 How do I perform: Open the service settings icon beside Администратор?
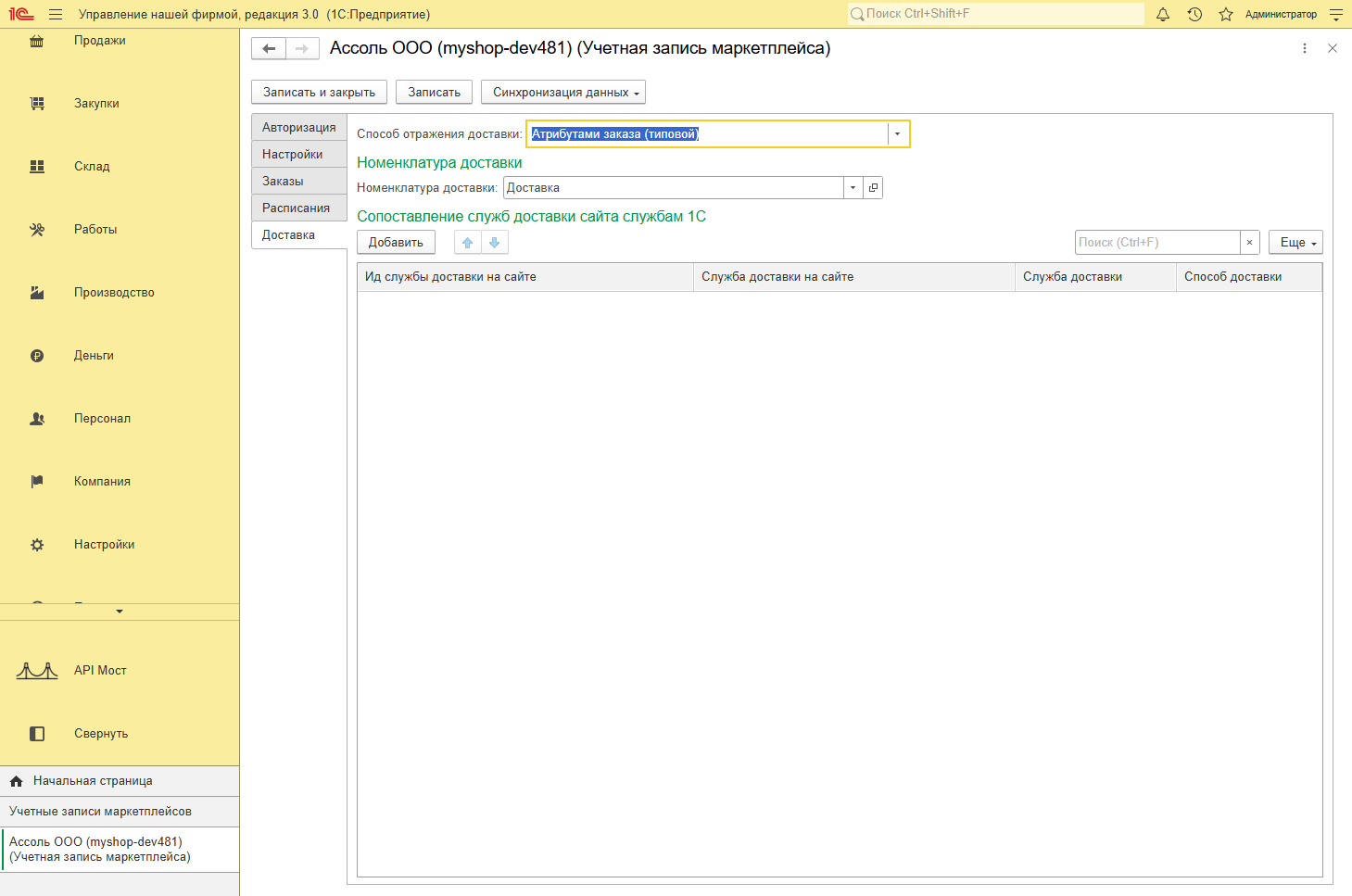(1335, 15)
